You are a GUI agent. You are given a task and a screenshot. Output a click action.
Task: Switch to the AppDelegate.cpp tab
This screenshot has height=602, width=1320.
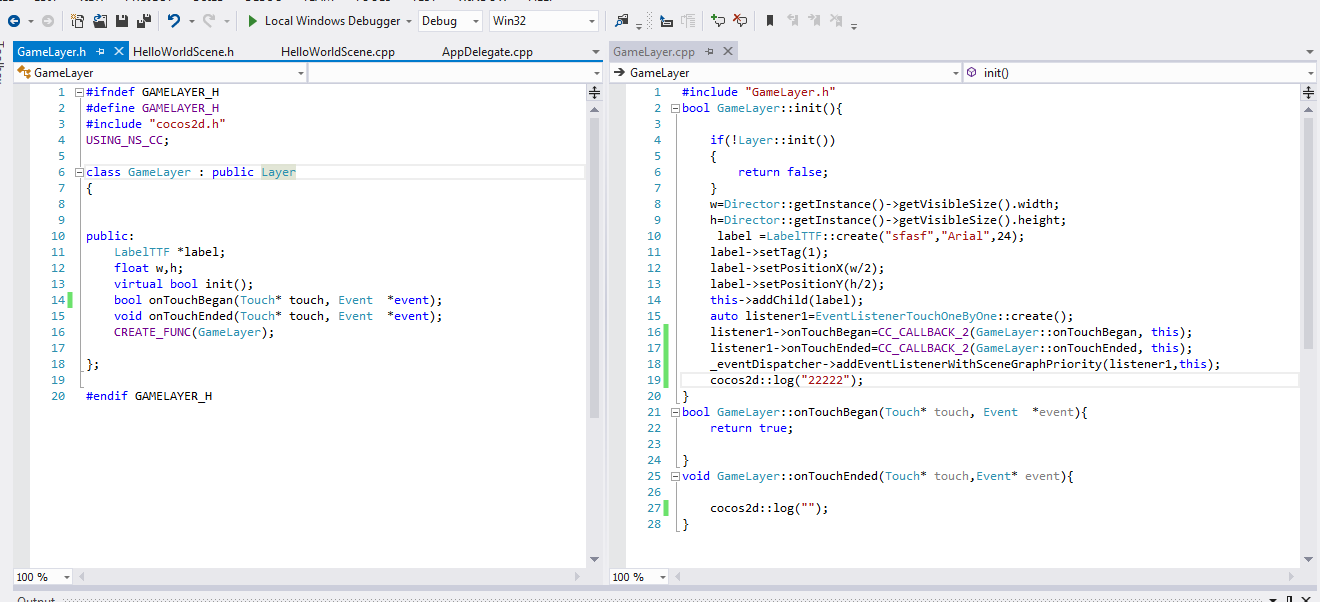click(x=487, y=52)
